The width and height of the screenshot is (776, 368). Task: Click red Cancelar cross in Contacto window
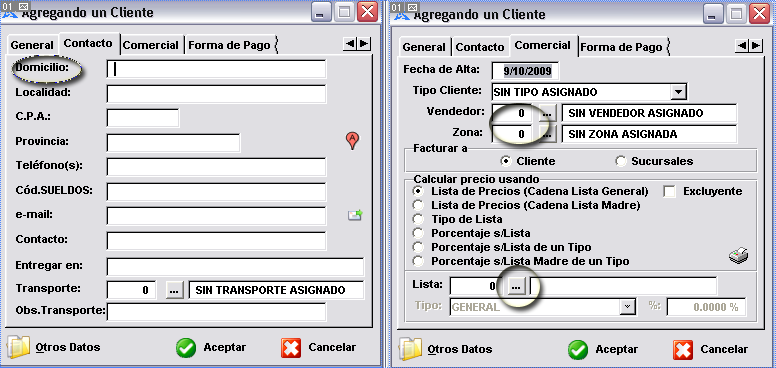291,348
